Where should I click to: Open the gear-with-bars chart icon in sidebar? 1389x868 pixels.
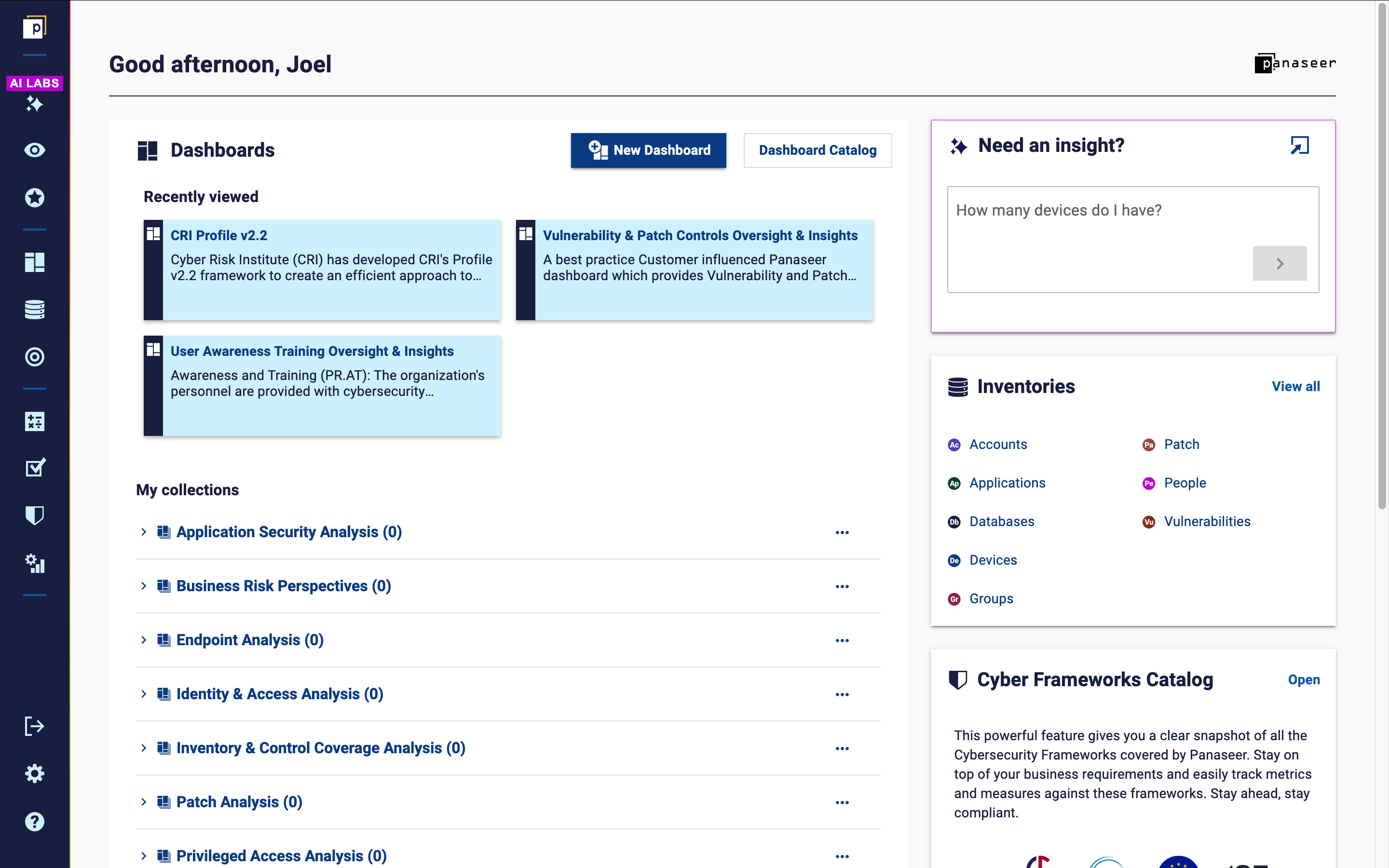(x=34, y=563)
